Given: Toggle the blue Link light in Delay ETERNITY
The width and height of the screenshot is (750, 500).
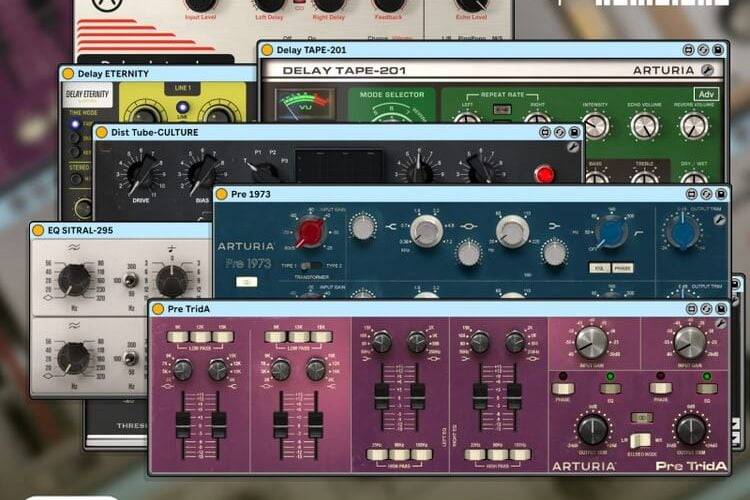Looking at the screenshot, I should (x=182, y=107).
